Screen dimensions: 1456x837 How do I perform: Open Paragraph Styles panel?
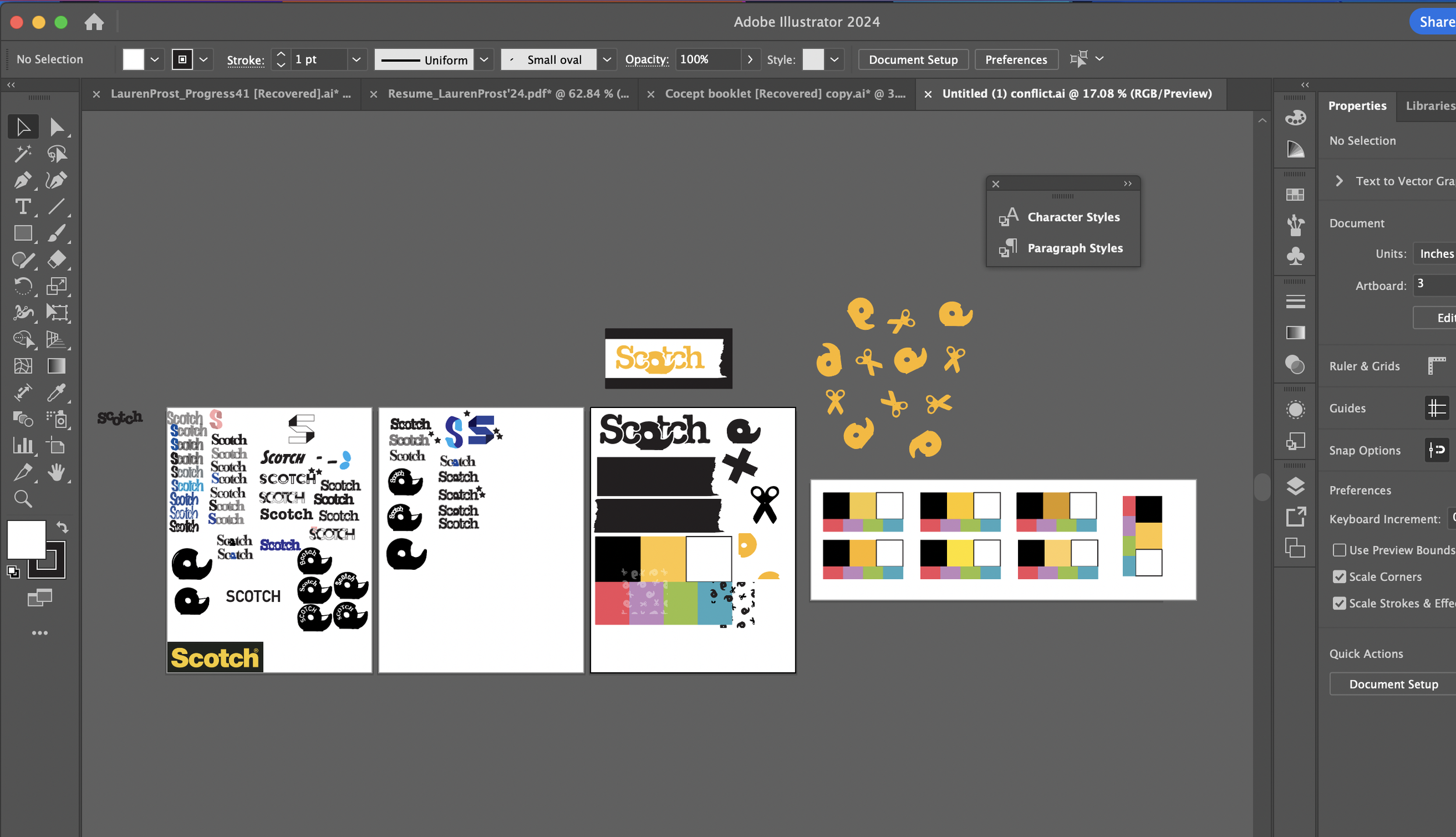tap(1075, 248)
